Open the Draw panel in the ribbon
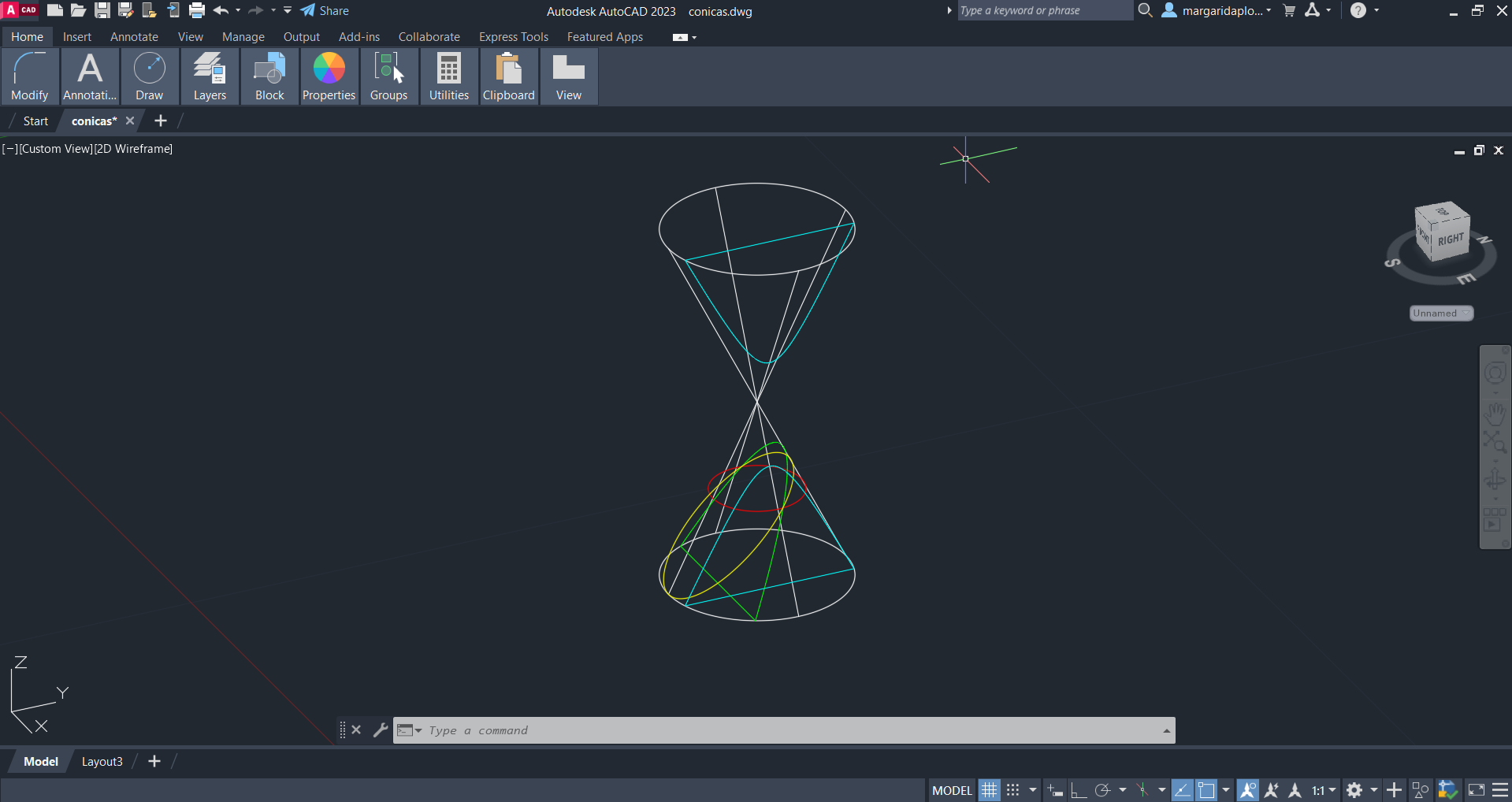 click(x=149, y=76)
